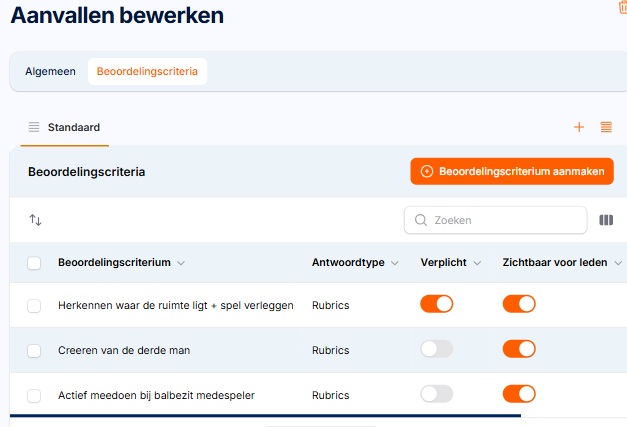
Task: Click into the Zoeken search field
Action: (x=495, y=220)
